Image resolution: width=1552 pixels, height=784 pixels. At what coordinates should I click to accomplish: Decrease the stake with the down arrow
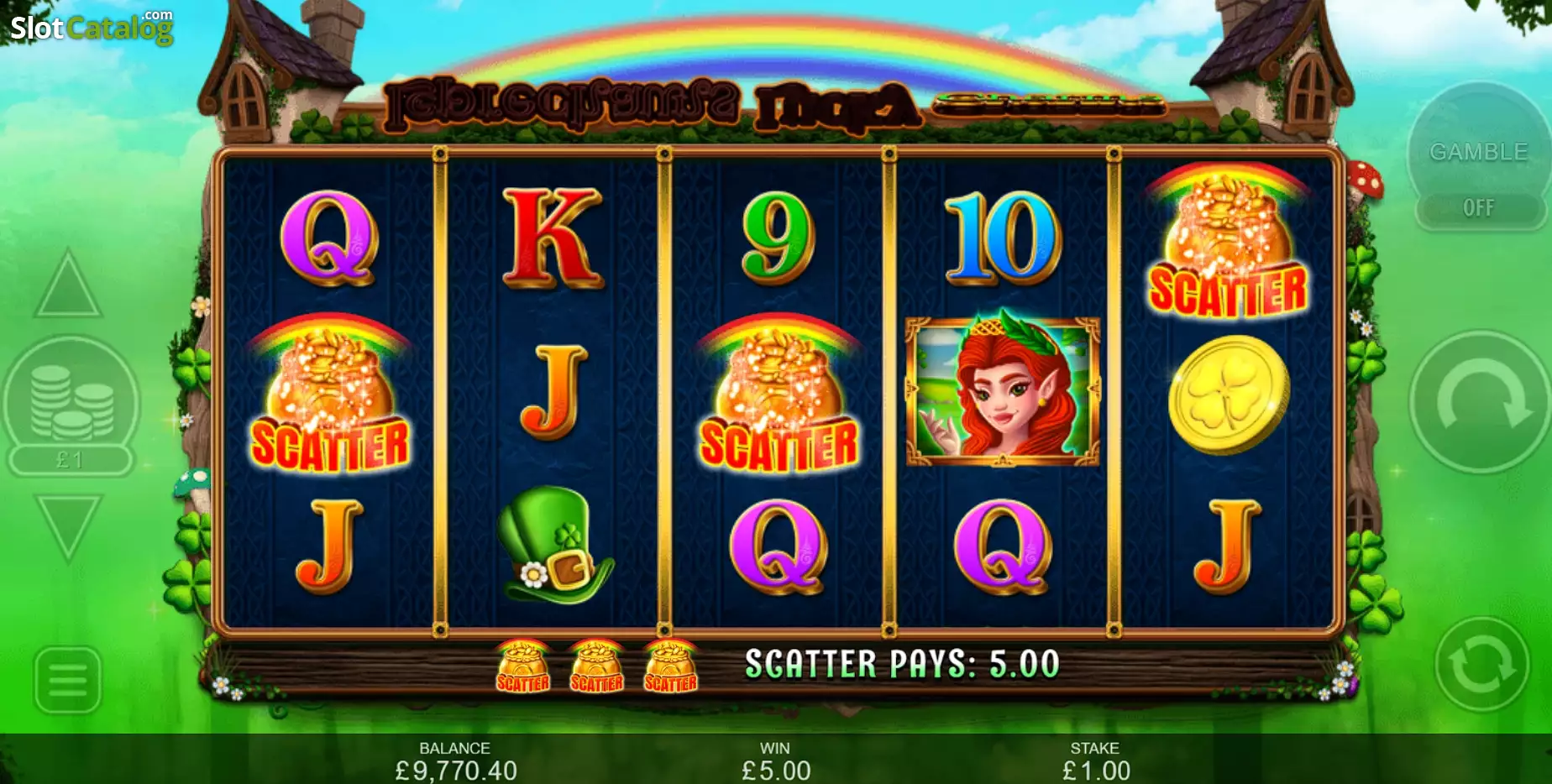pos(68,526)
